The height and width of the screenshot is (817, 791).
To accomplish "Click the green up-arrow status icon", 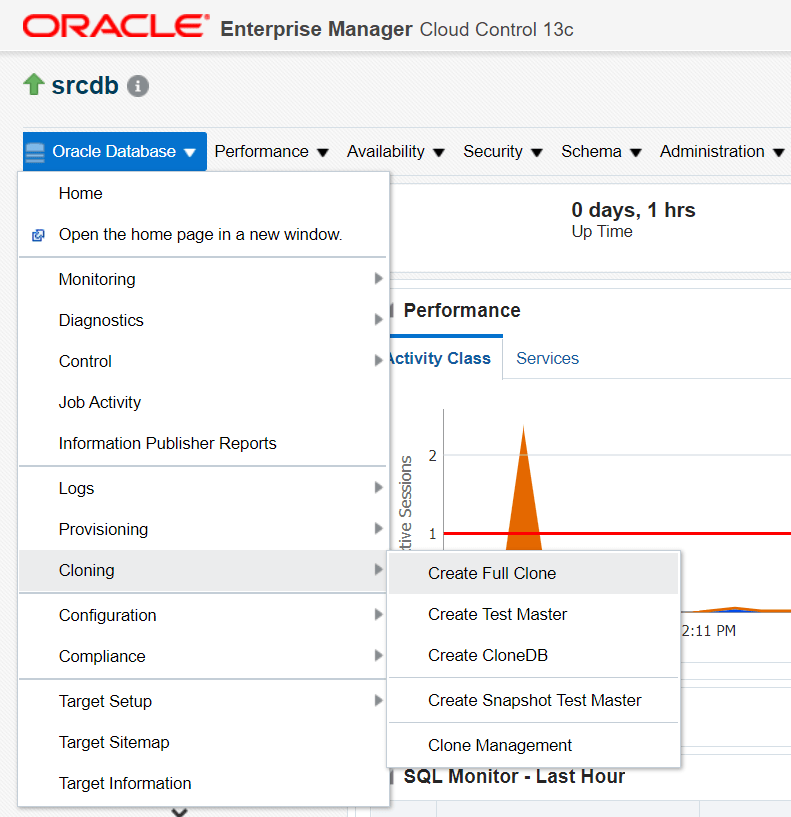I will tap(33, 85).
